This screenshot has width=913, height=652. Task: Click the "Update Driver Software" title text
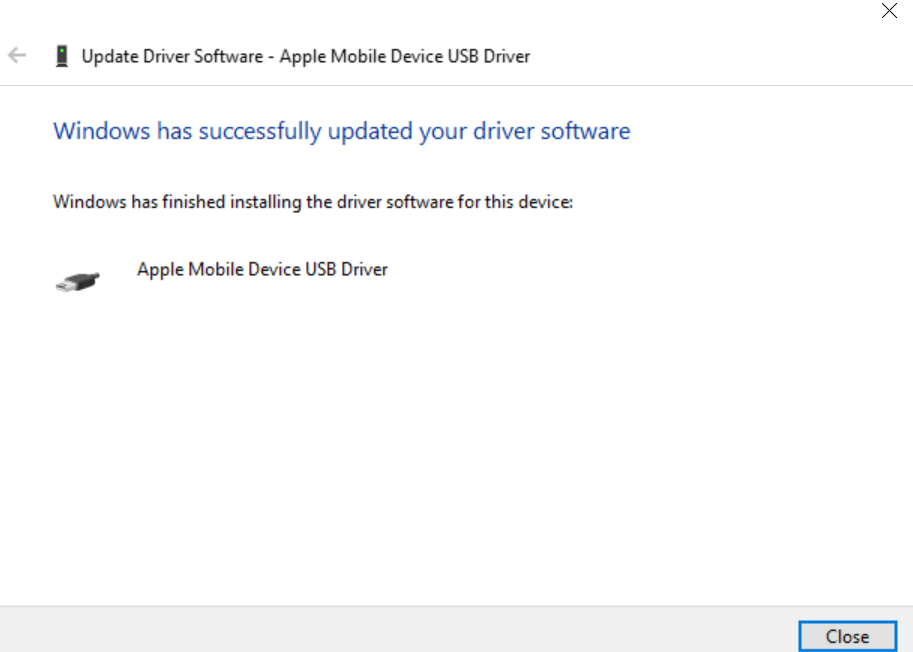coord(173,56)
